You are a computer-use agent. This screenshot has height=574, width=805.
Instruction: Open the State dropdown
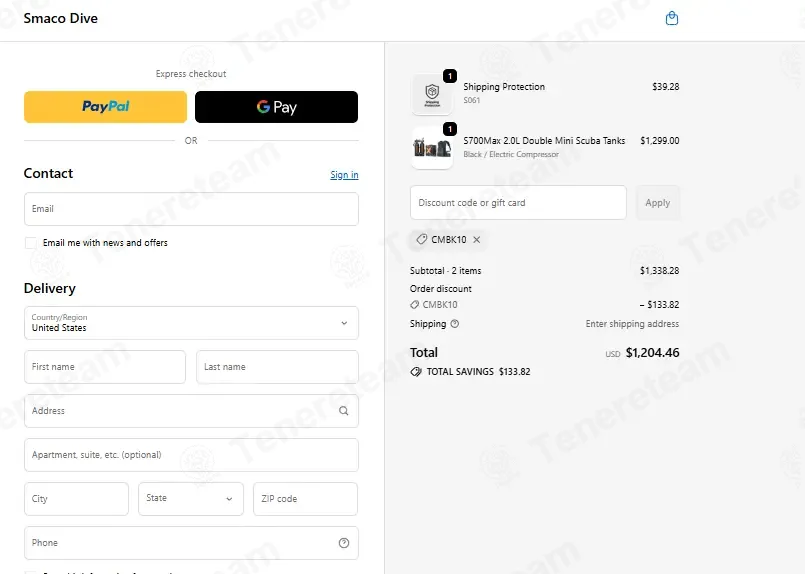(190, 499)
